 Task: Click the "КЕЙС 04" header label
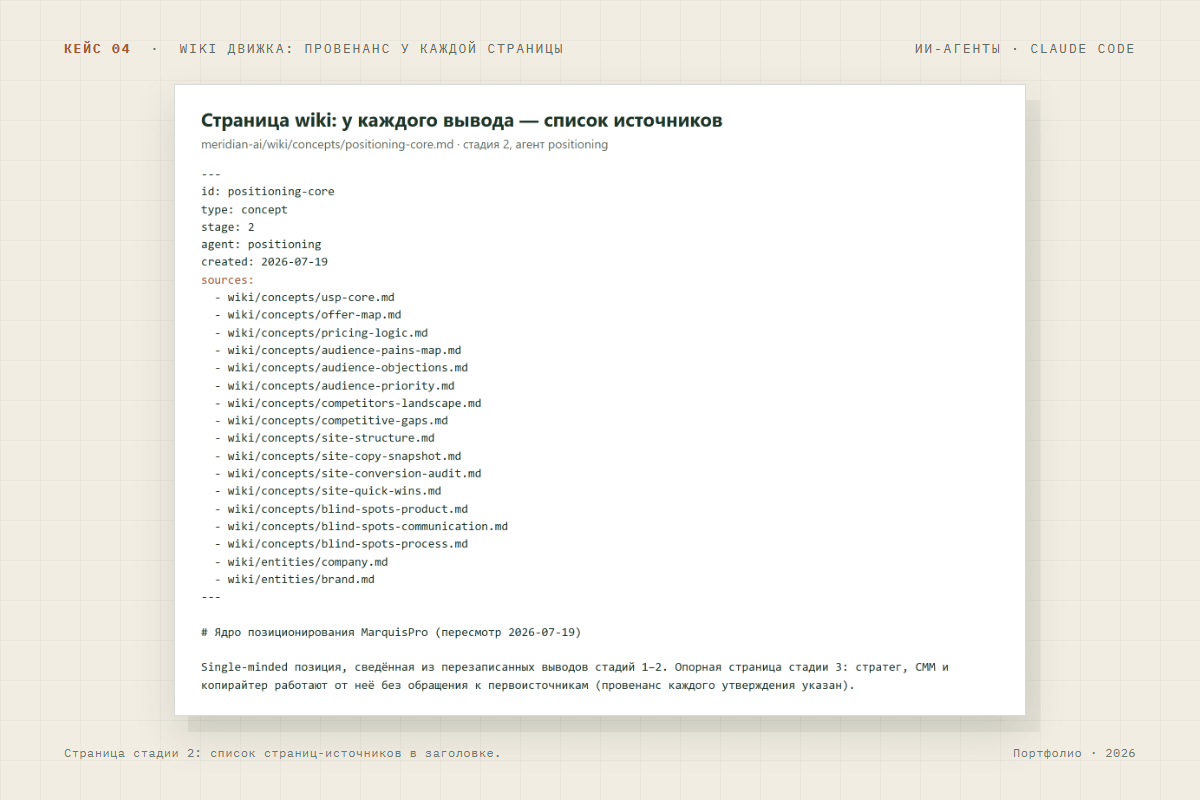97,49
